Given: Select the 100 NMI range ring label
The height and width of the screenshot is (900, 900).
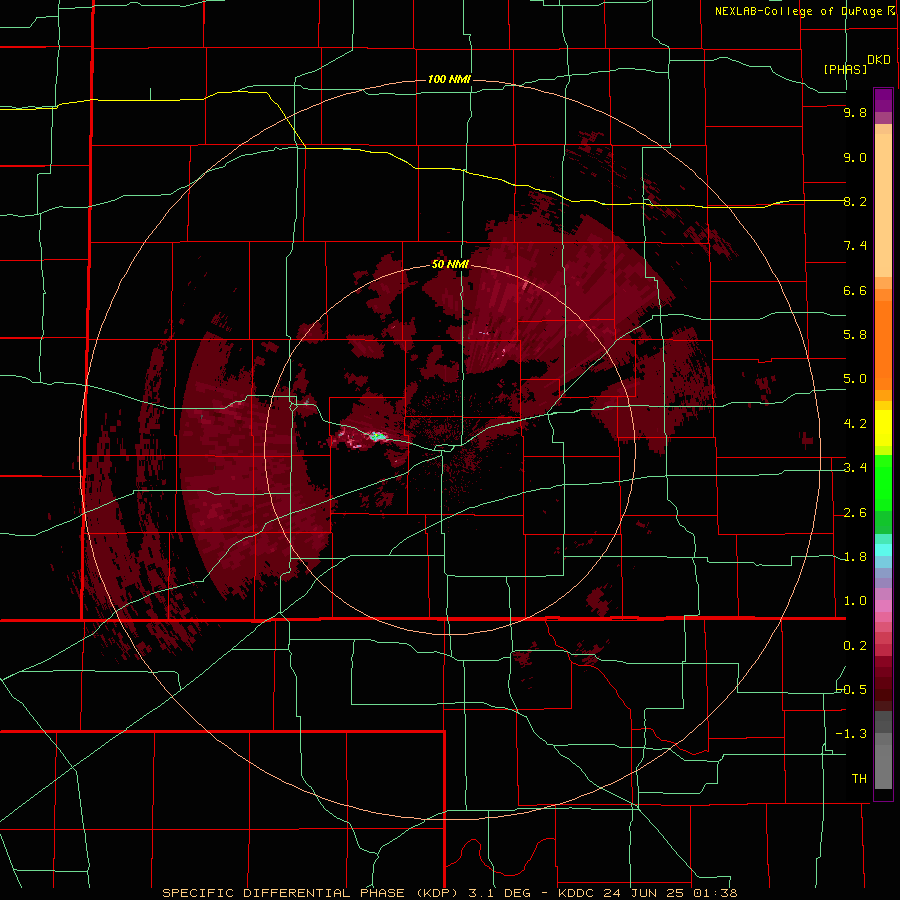Looking at the screenshot, I should click(449, 79).
